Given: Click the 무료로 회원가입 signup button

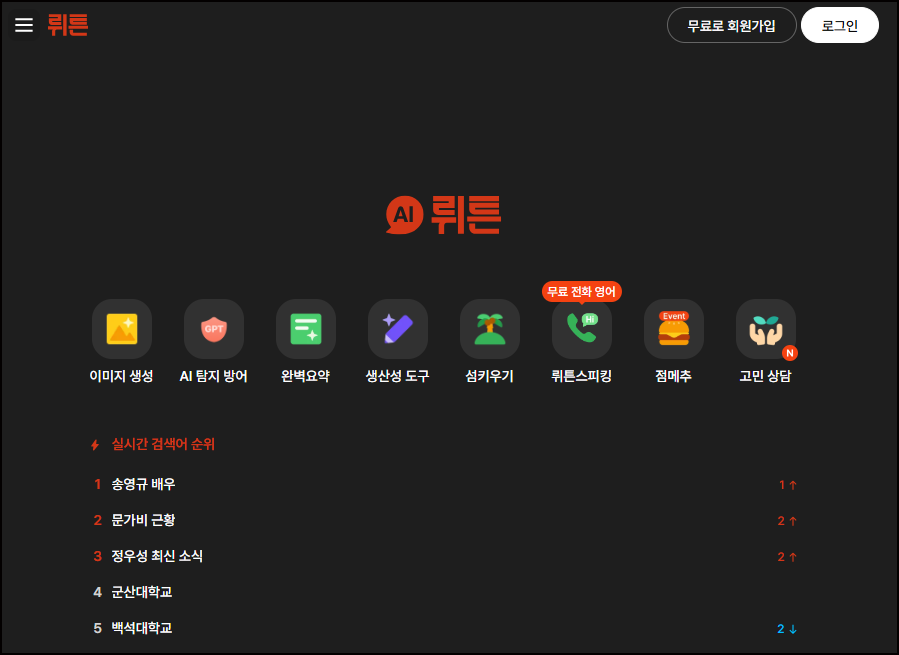Looking at the screenshot, I should pos(731,24).
